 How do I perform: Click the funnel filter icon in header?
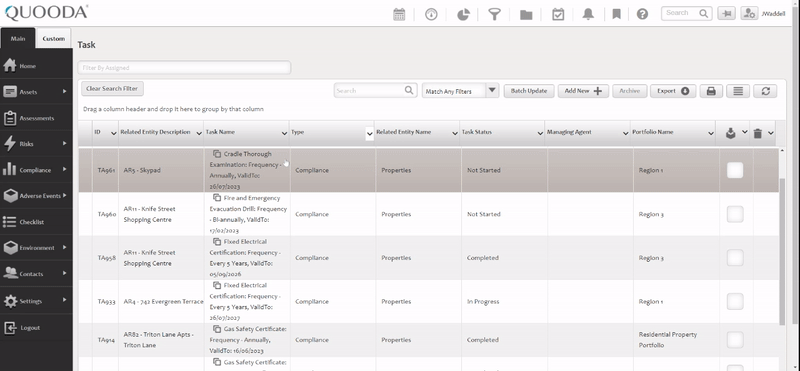(494, 14)
